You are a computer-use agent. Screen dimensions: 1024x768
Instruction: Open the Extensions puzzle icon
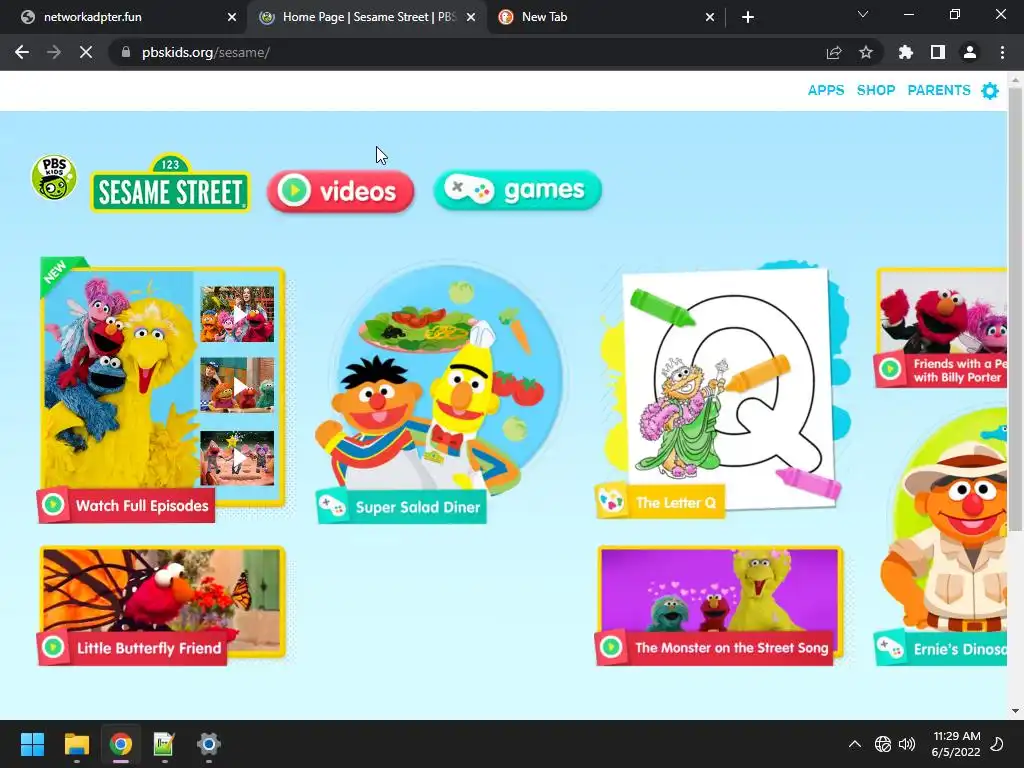[906, 52]
